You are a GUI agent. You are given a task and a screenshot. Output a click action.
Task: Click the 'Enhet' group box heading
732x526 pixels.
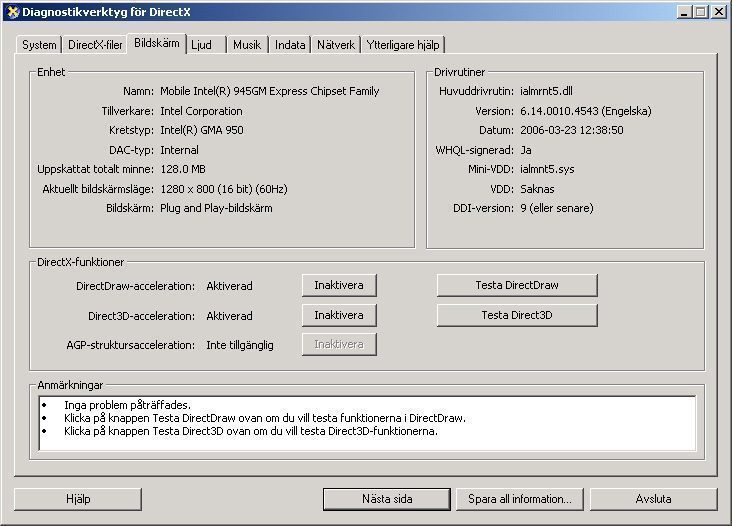(51, 72)
